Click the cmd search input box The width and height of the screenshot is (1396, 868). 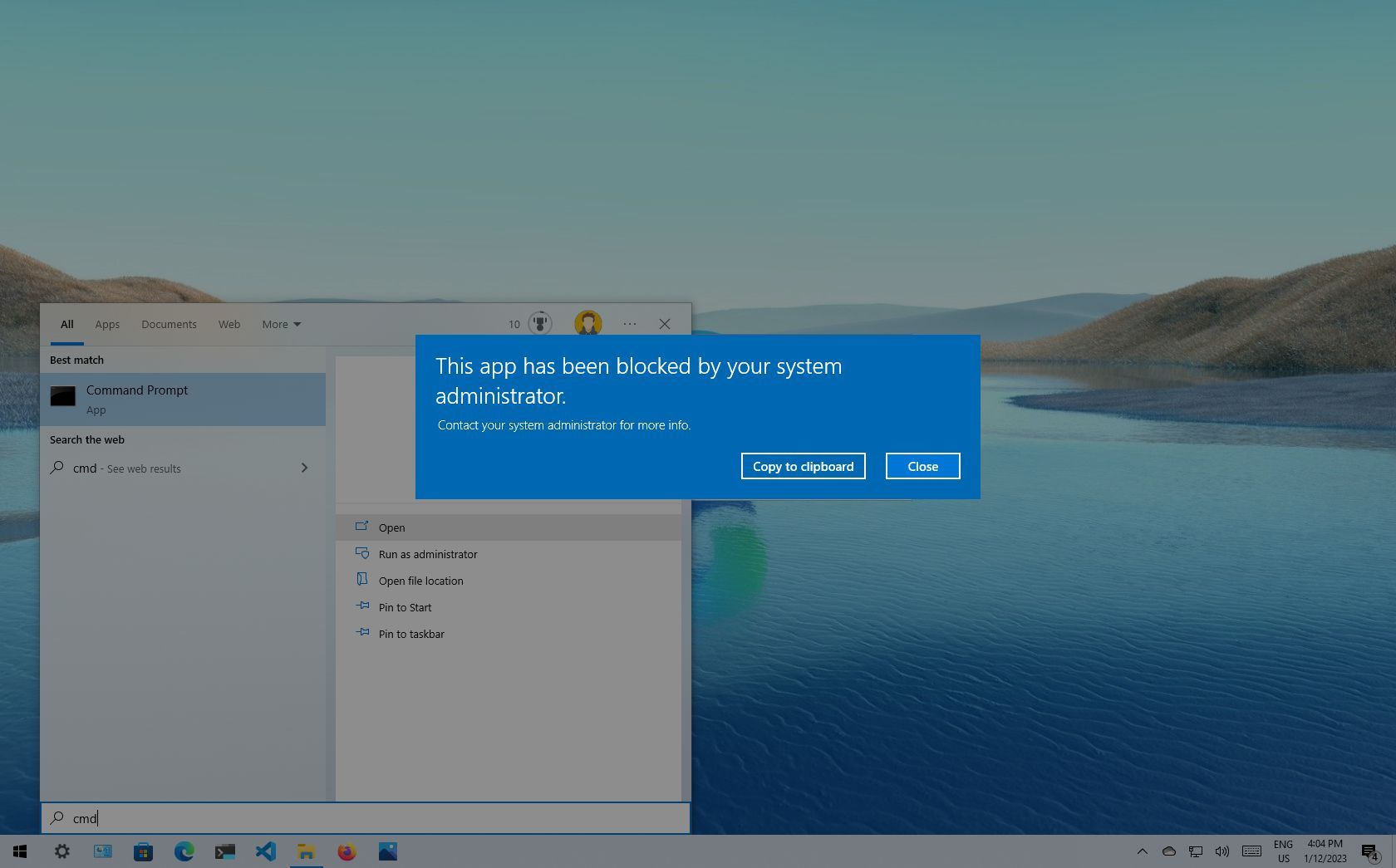tap(366, 818)
